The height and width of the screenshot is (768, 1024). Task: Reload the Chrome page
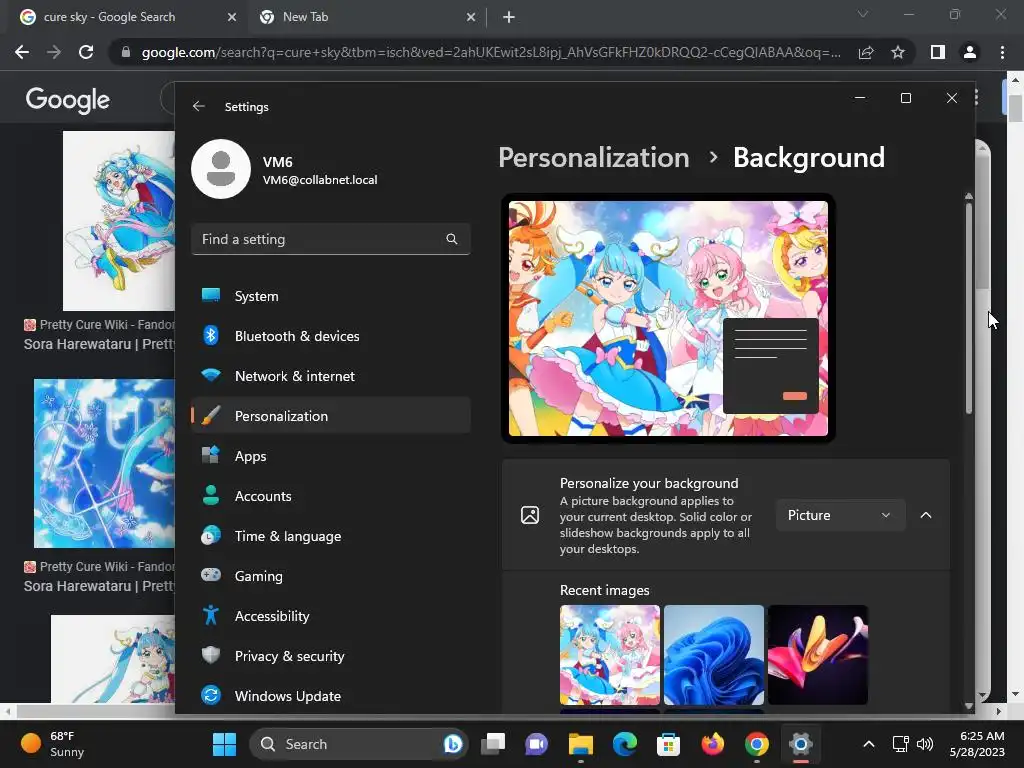(x=86, y=52)
